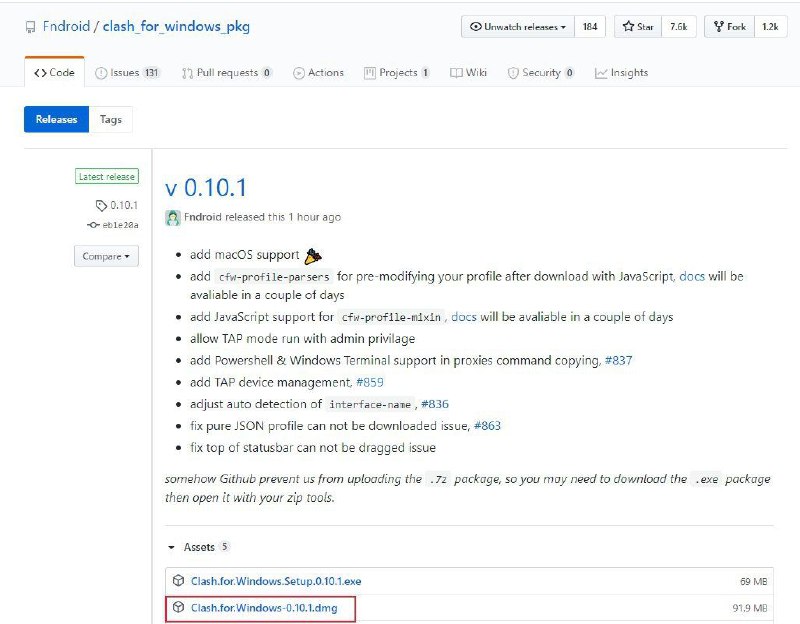
Task: View the 7.6k stargazers count
Action: click(x=678, y=27)
